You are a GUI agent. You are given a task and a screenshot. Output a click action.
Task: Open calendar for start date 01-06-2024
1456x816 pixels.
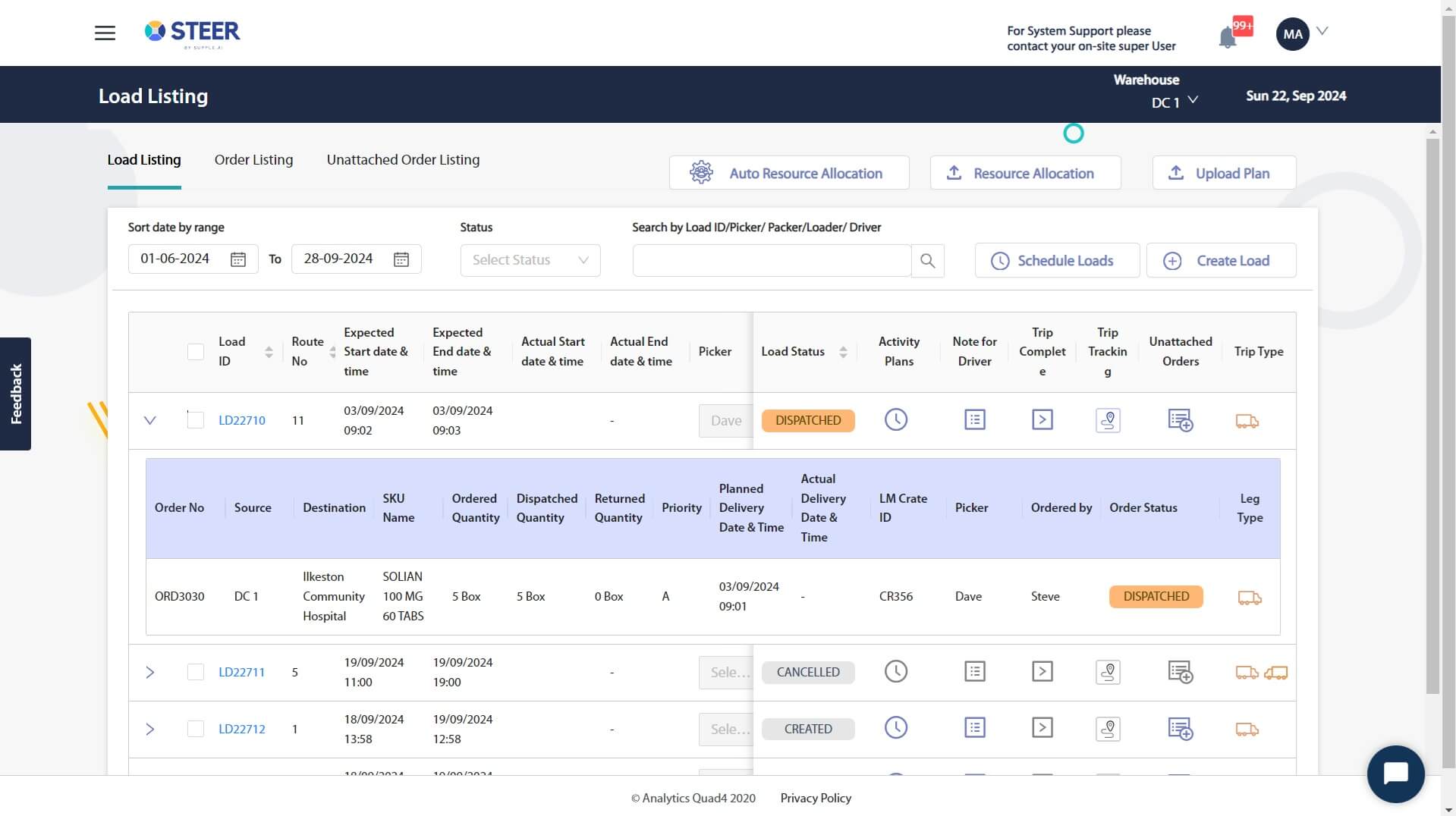pos(238,259)
